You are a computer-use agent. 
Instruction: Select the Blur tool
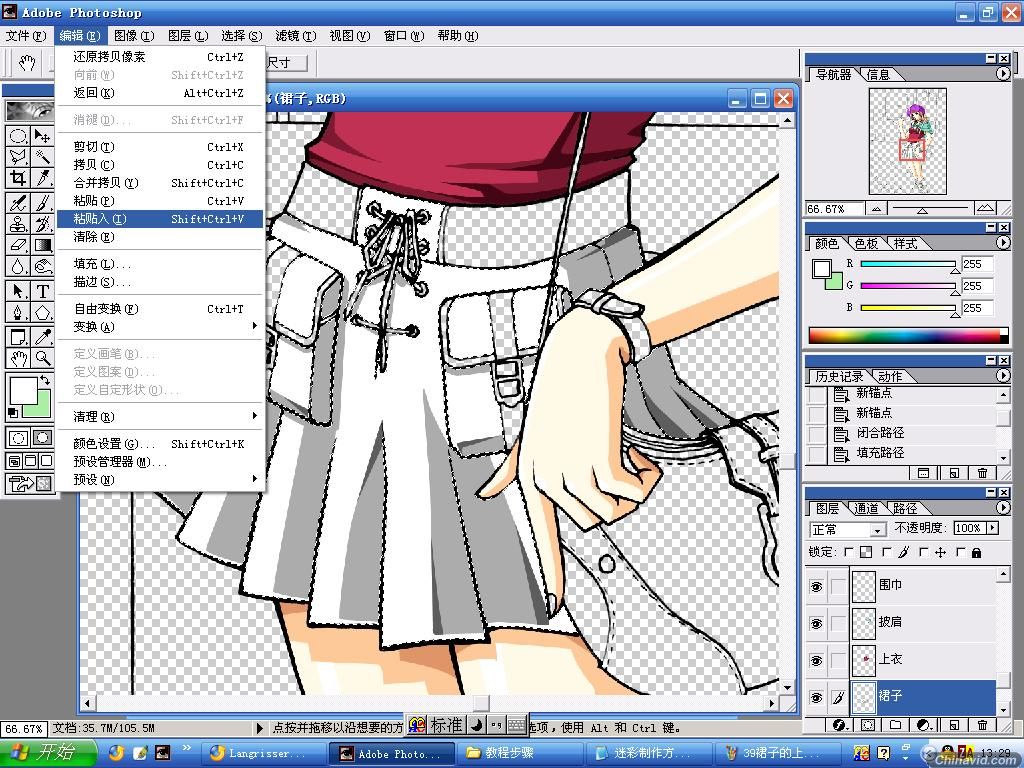tap(18, 266)
